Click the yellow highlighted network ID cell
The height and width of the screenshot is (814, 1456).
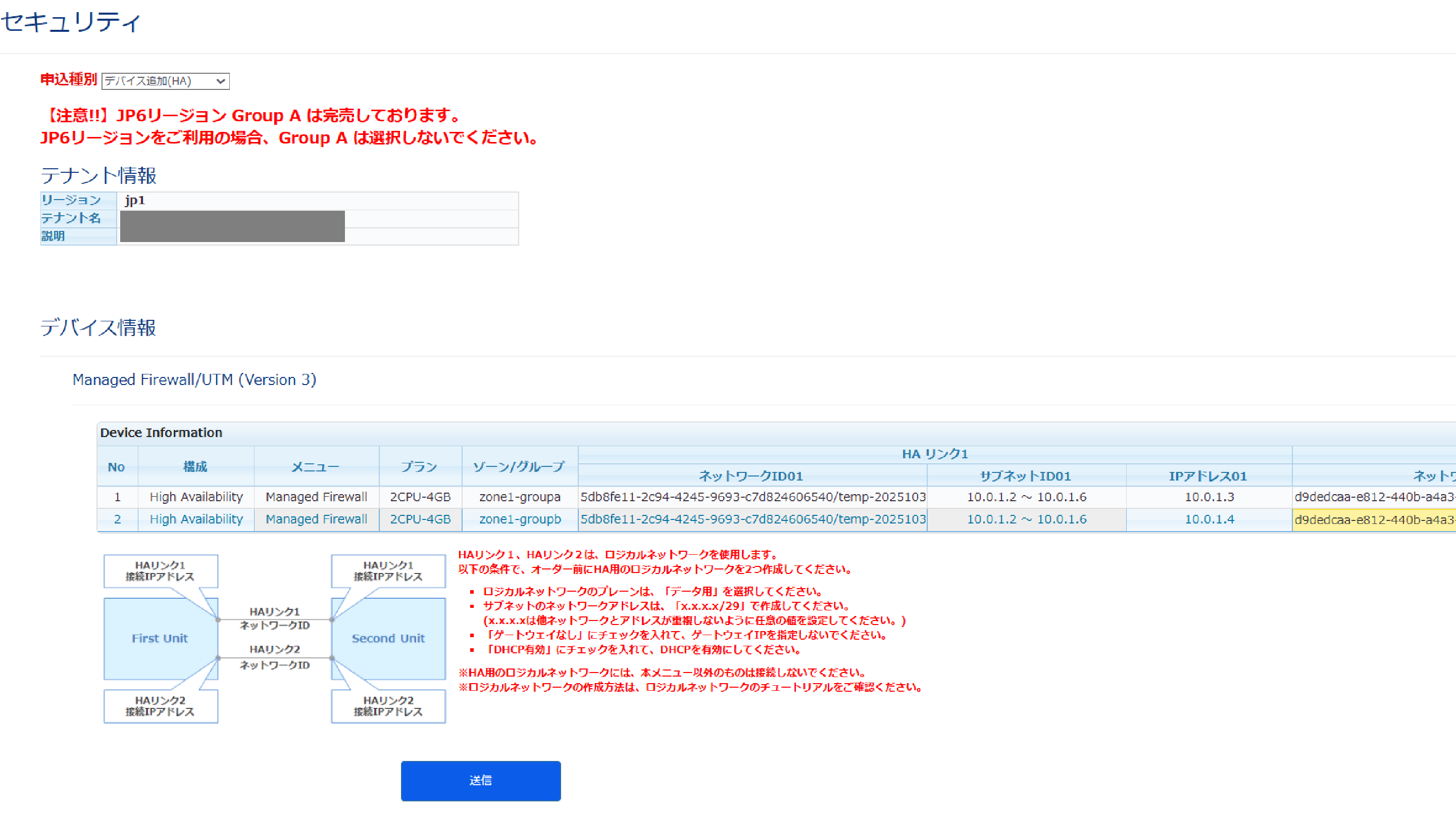click(1374, 519)
